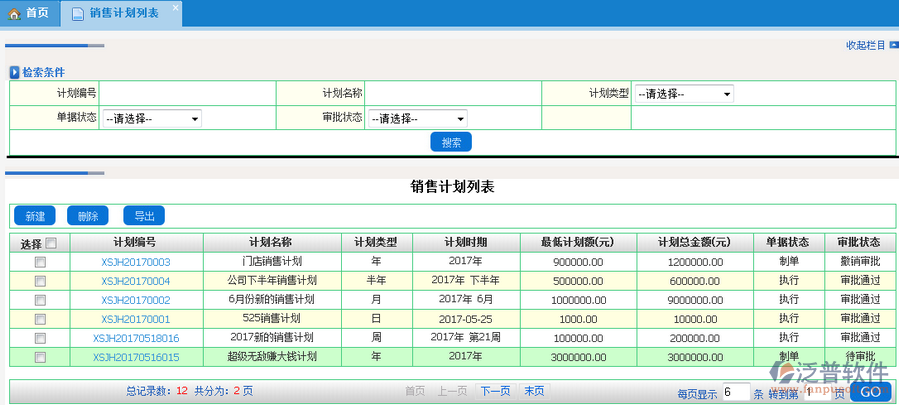
Task: Open the 单据状态 dropdown
Action: click(151, 118)
